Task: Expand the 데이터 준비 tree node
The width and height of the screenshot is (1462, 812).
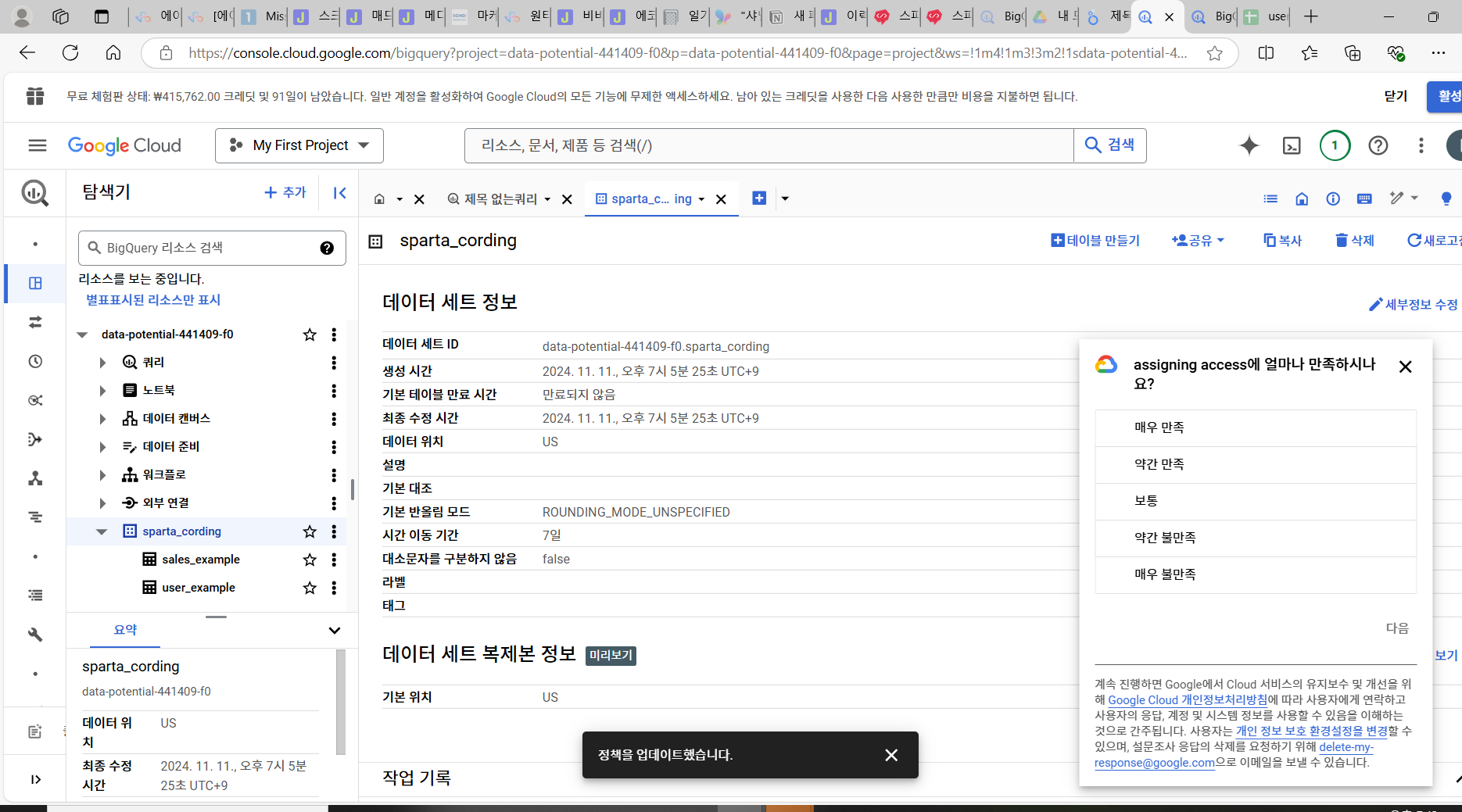Action: [102, 447]
